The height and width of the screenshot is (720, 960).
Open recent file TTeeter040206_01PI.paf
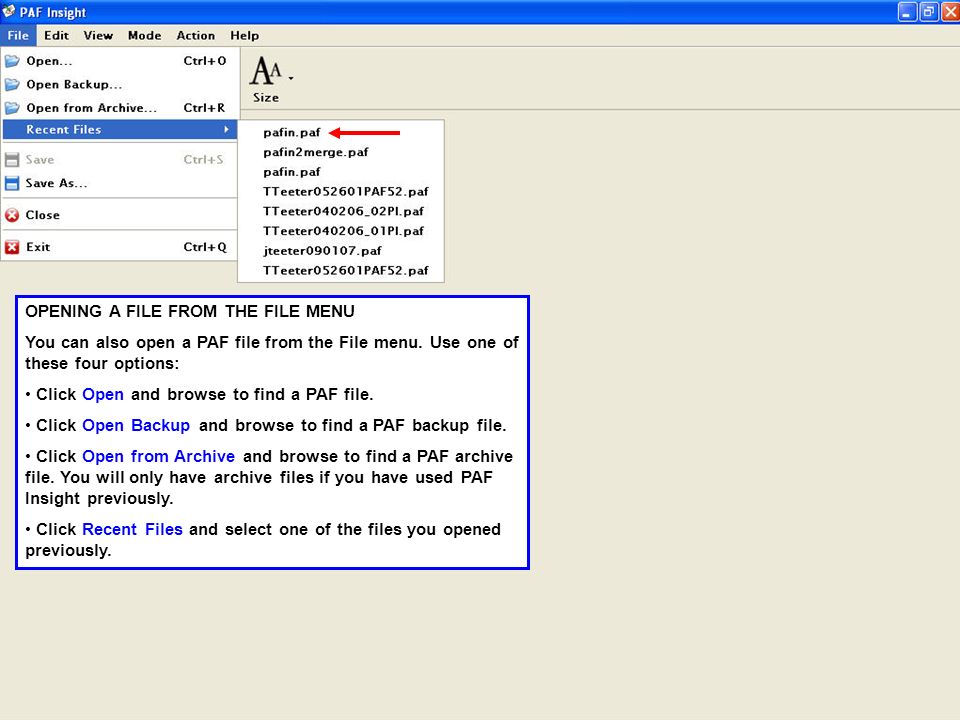click(340, 231)
